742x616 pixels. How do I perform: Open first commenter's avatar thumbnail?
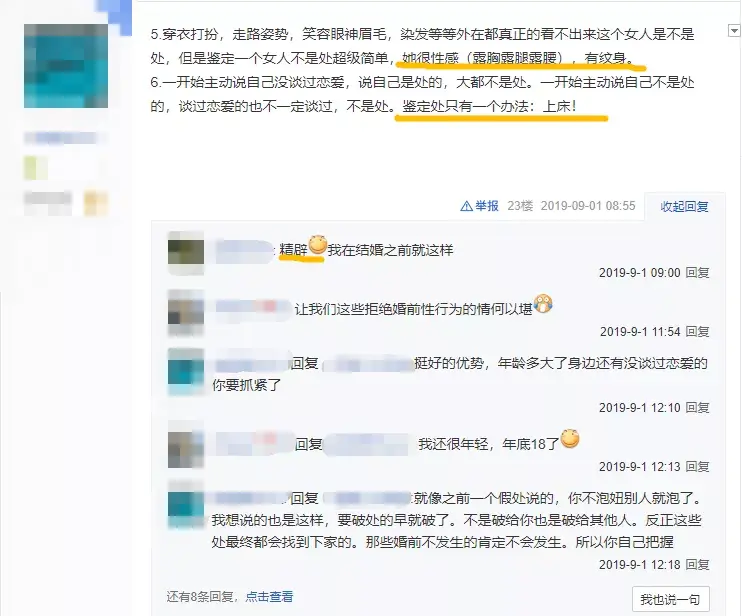[x=186, y=252]
